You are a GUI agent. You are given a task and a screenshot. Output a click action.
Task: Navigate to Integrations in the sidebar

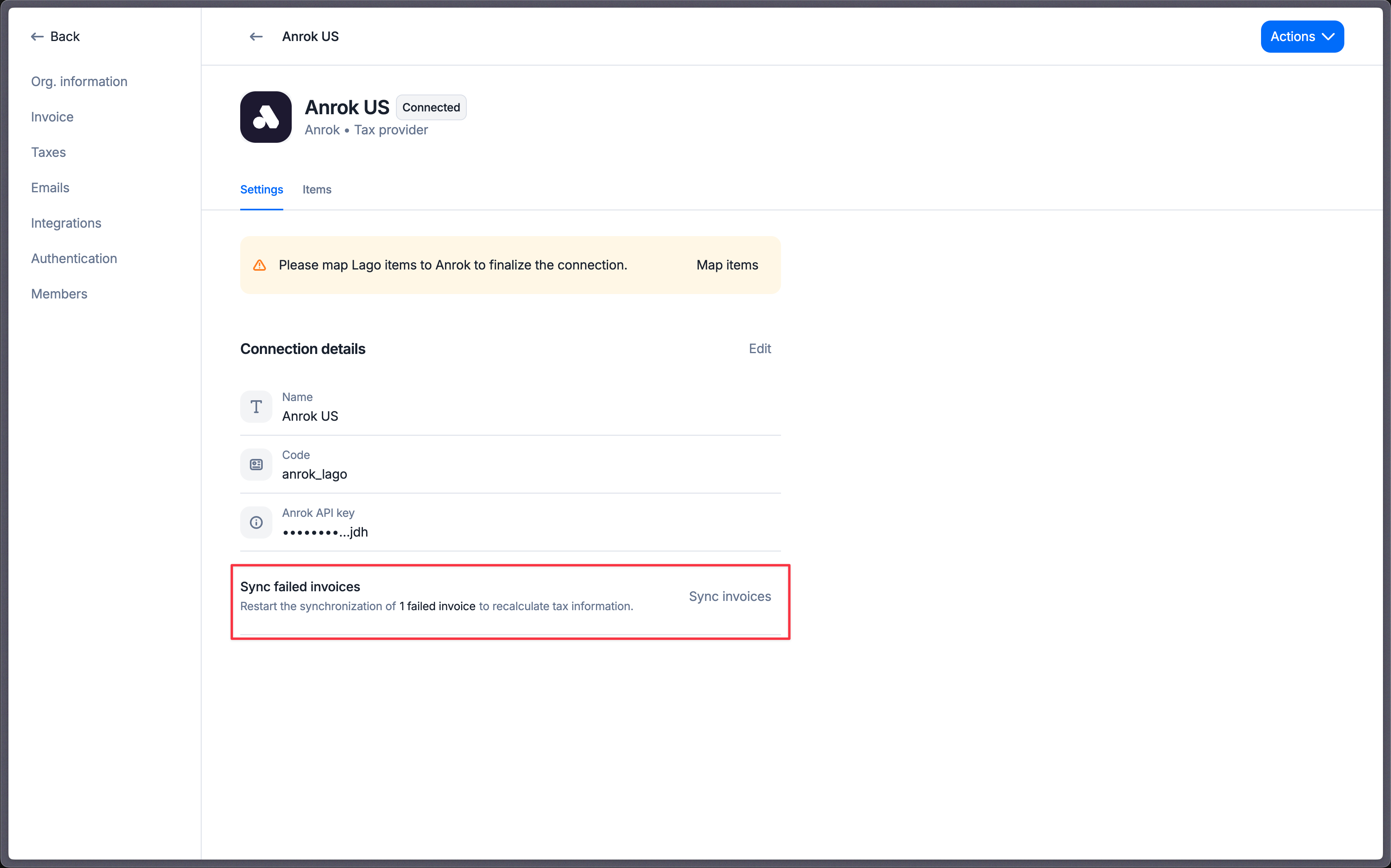point(66,223)
